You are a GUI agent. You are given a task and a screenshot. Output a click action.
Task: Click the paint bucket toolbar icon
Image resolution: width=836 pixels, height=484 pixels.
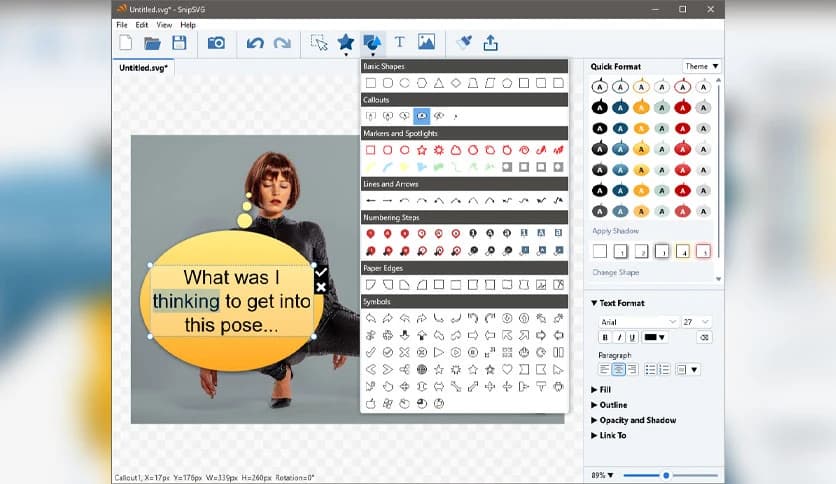pos(464,42)
